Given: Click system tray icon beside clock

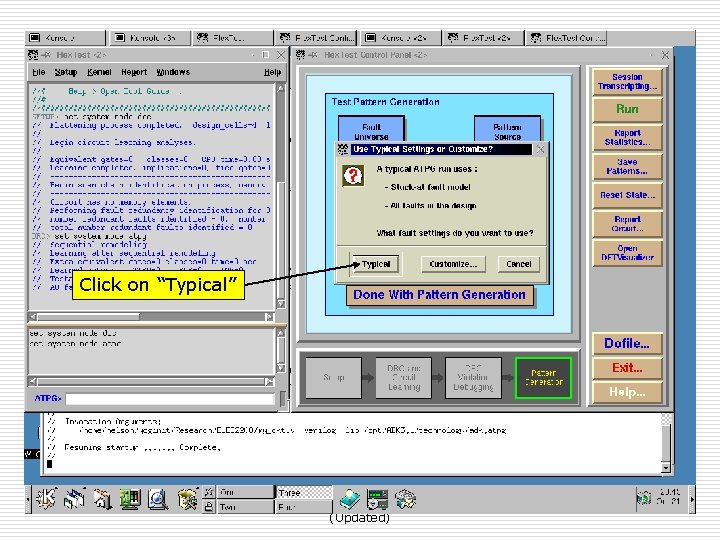Looking at the screenshot, I should 644,497.
